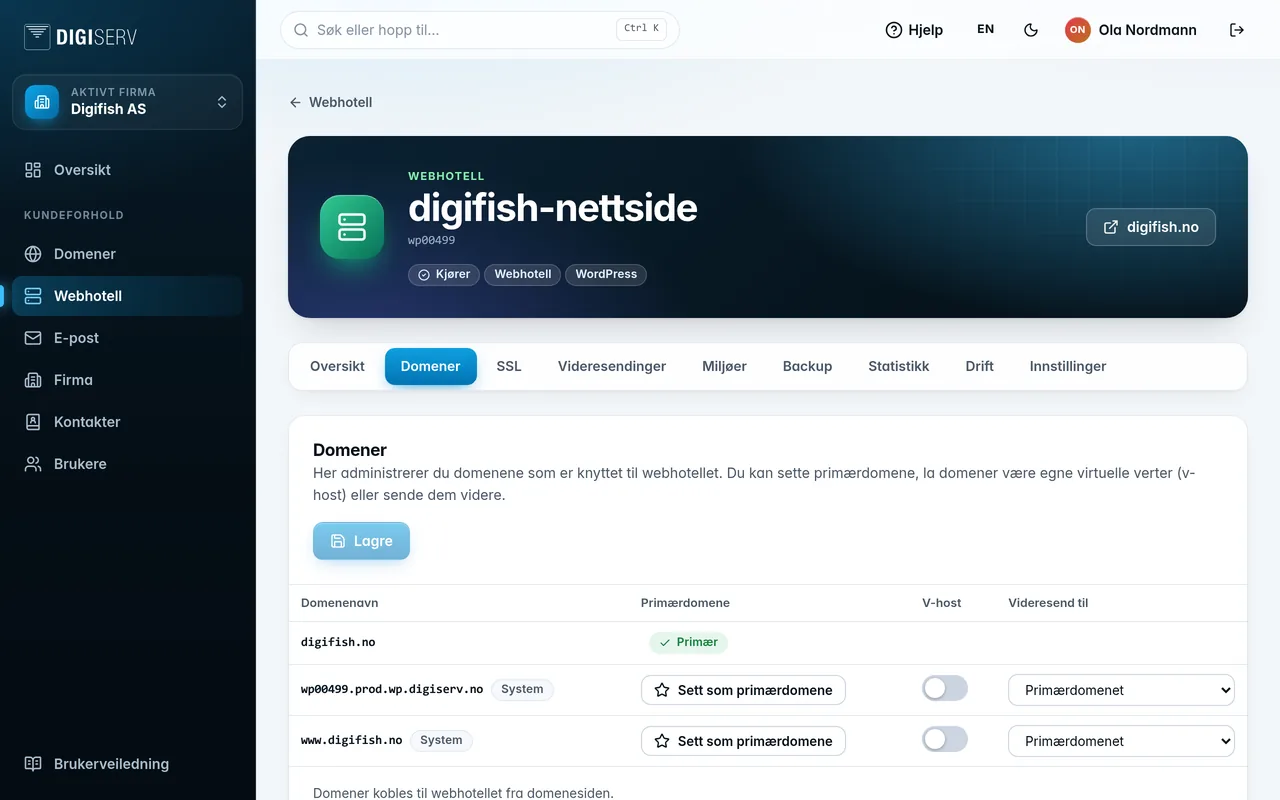The width and height of the screenshot is (1280, 800).
Task: Open Brukerveiledning guide
Action: (127, 764)
